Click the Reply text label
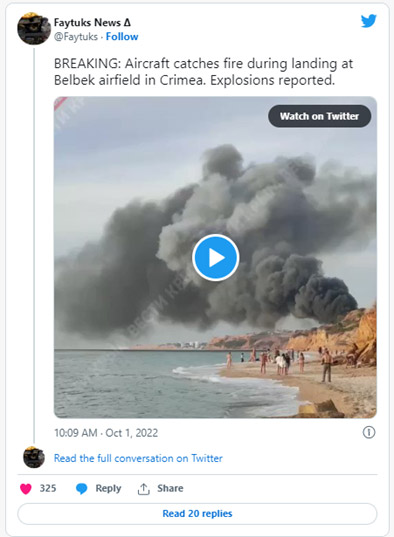The image size is (394, 537). (108, 488)
